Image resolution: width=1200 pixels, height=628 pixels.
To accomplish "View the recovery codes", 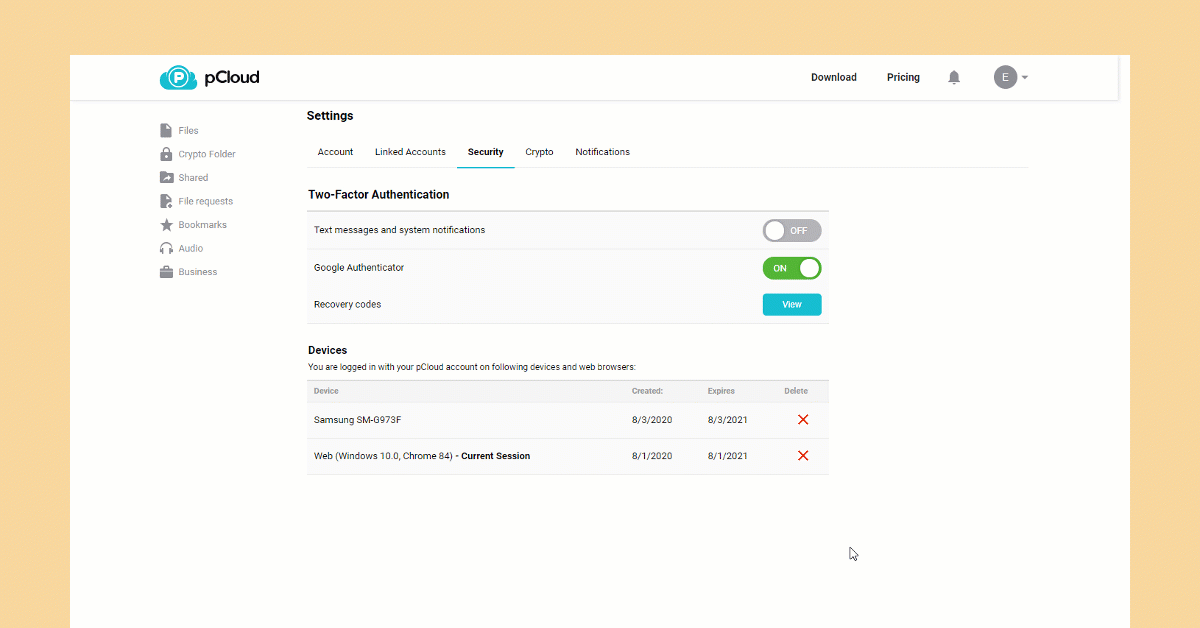I will tap(792, 305).
